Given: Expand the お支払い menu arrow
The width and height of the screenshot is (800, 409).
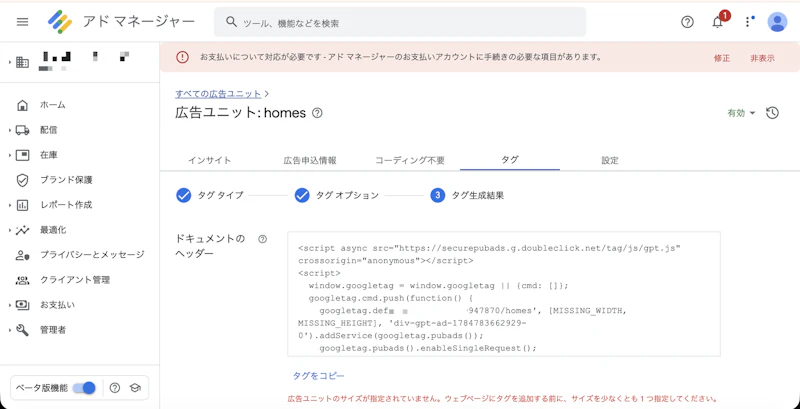Looking at the screenshot, I should coord(10,305).
